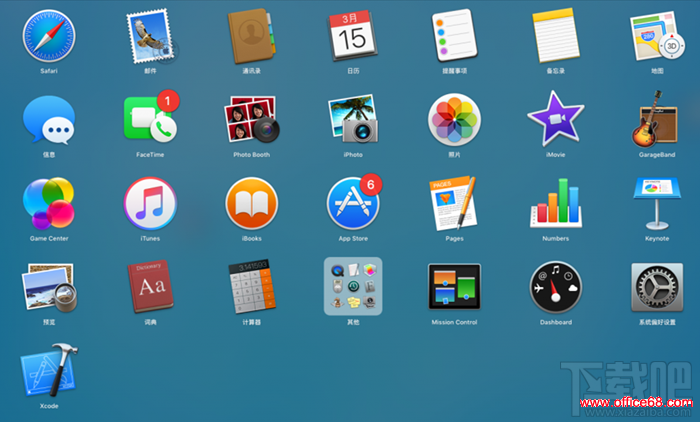This screenshot has width=700, height=422.
Task: Launch FaceTime
Action: click(x=150, y=118)
